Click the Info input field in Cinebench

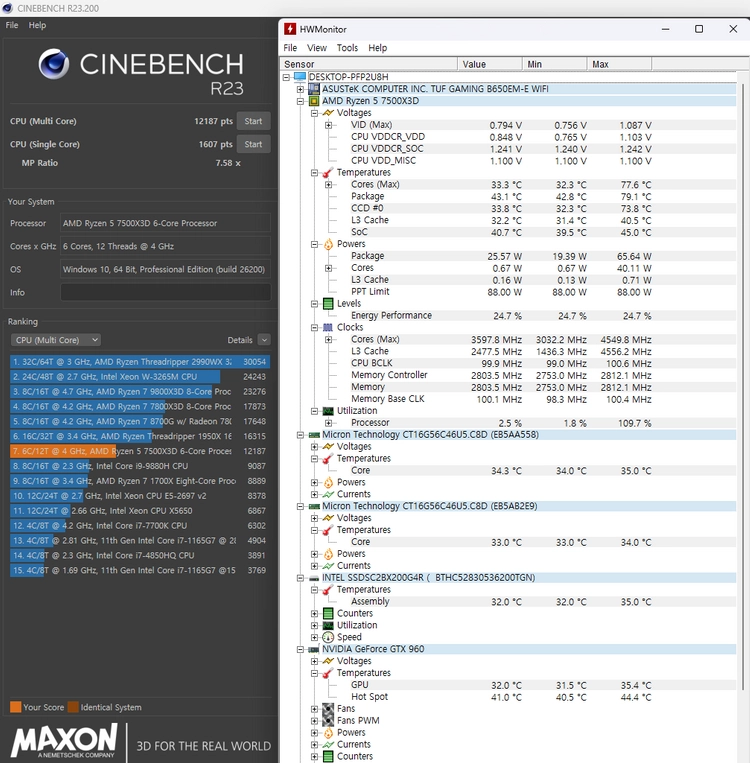[x=165, y=292]
